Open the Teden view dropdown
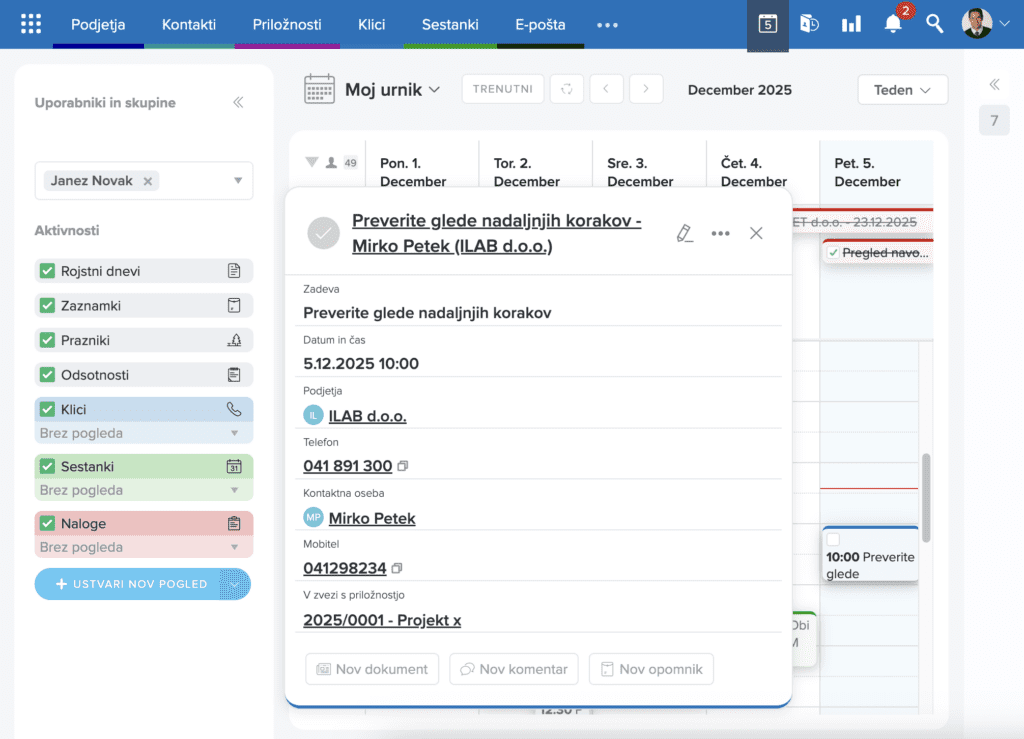The image size is (1024, 739). click(902, 90)
